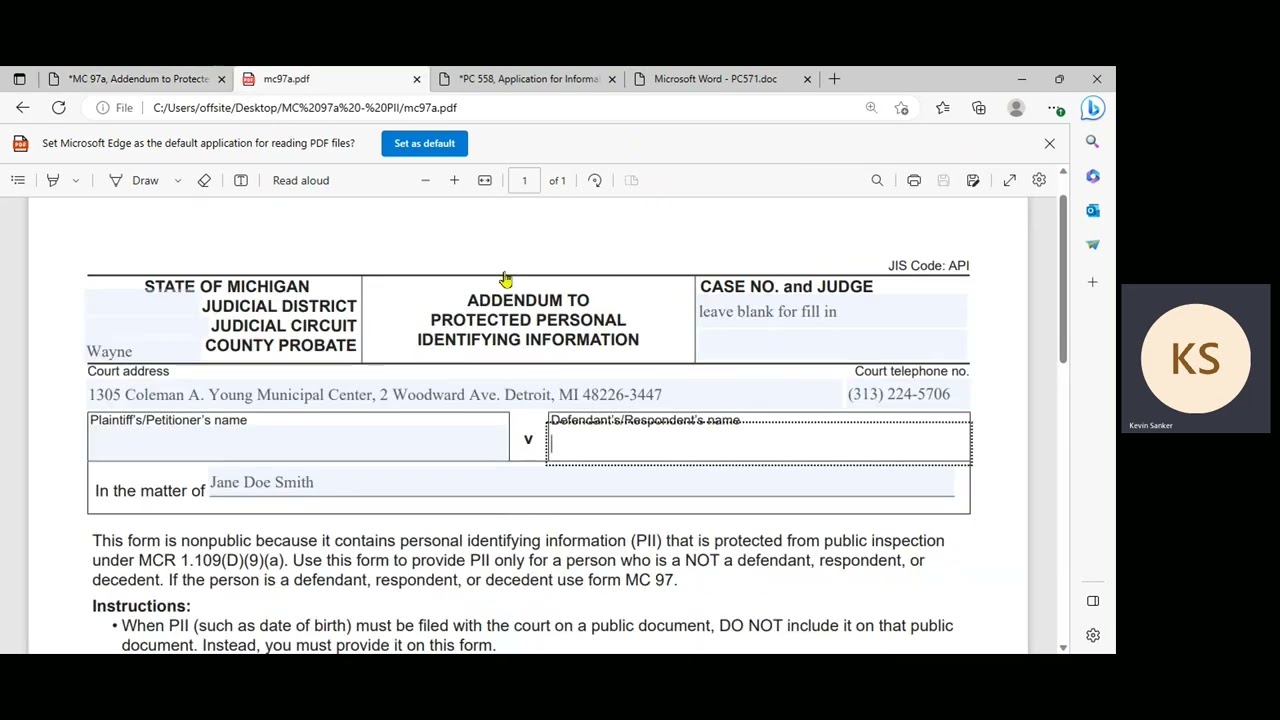This screenshot has height=720, width=1280.
Task: Open the Microsoft 365 sidebar icon
Action: (x=1093, y=176)
